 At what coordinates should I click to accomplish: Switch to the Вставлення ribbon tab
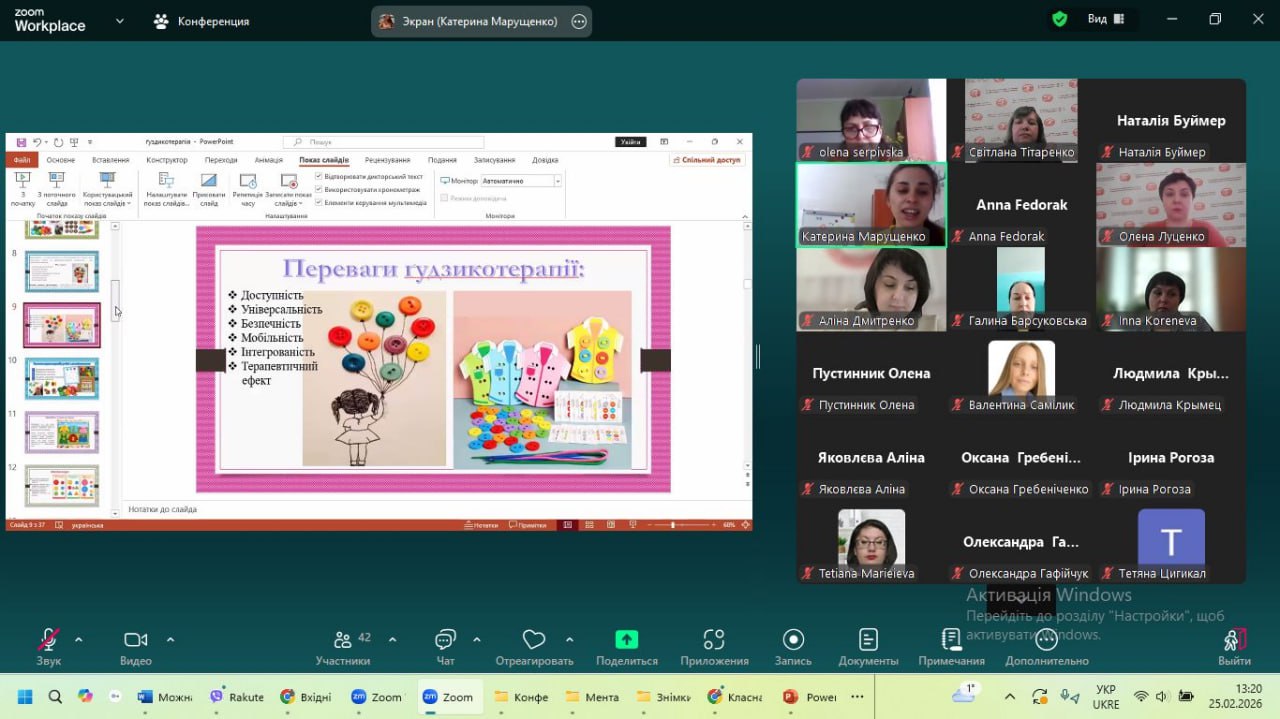pos(110,160)
